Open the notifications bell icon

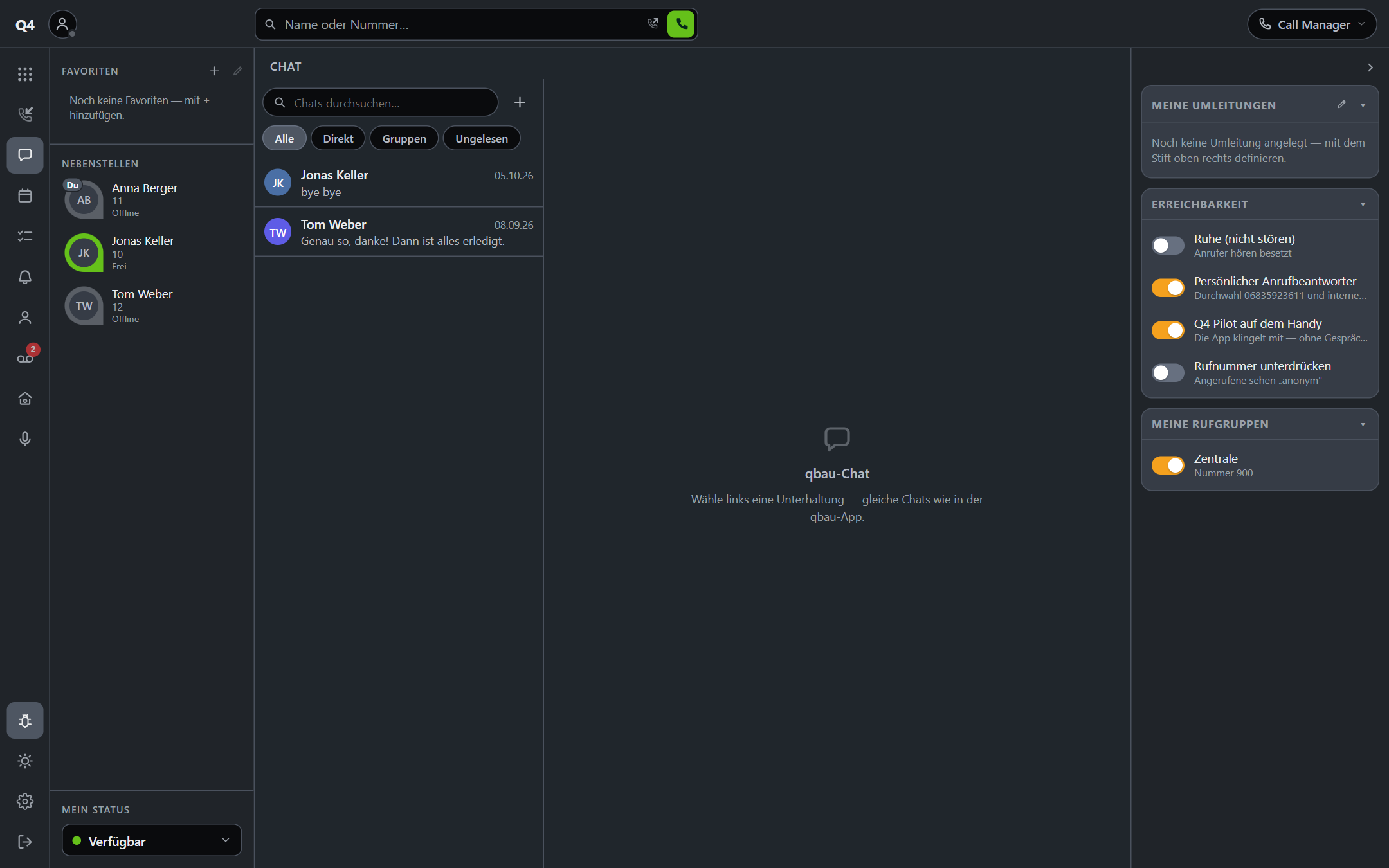point(25,277)
